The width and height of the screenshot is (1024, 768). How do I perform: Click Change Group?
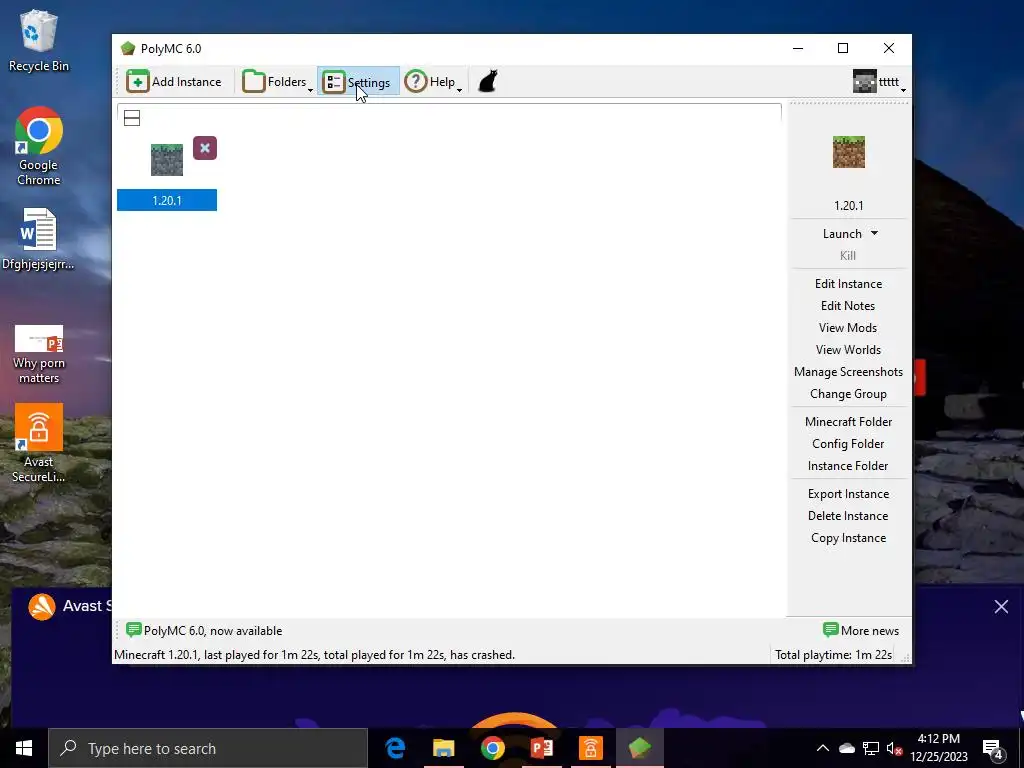848,394
